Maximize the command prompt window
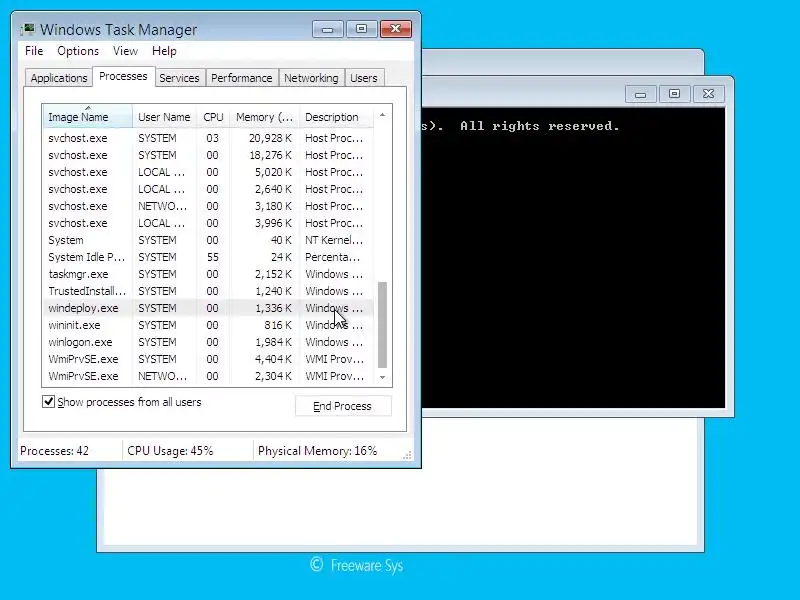This screenshot has height=600, width=800. click(x=674, y=94)
